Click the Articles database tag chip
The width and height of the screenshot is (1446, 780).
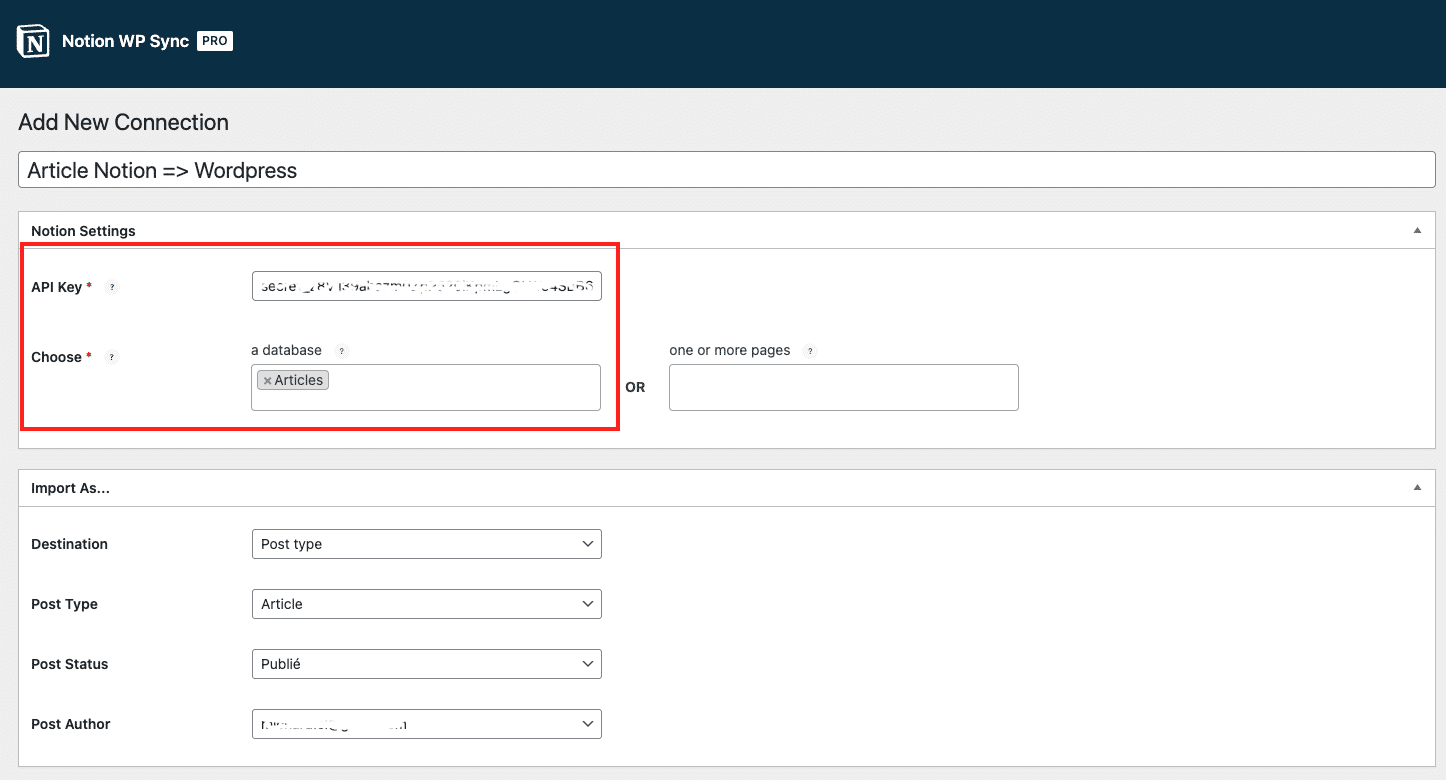(294, 380)
